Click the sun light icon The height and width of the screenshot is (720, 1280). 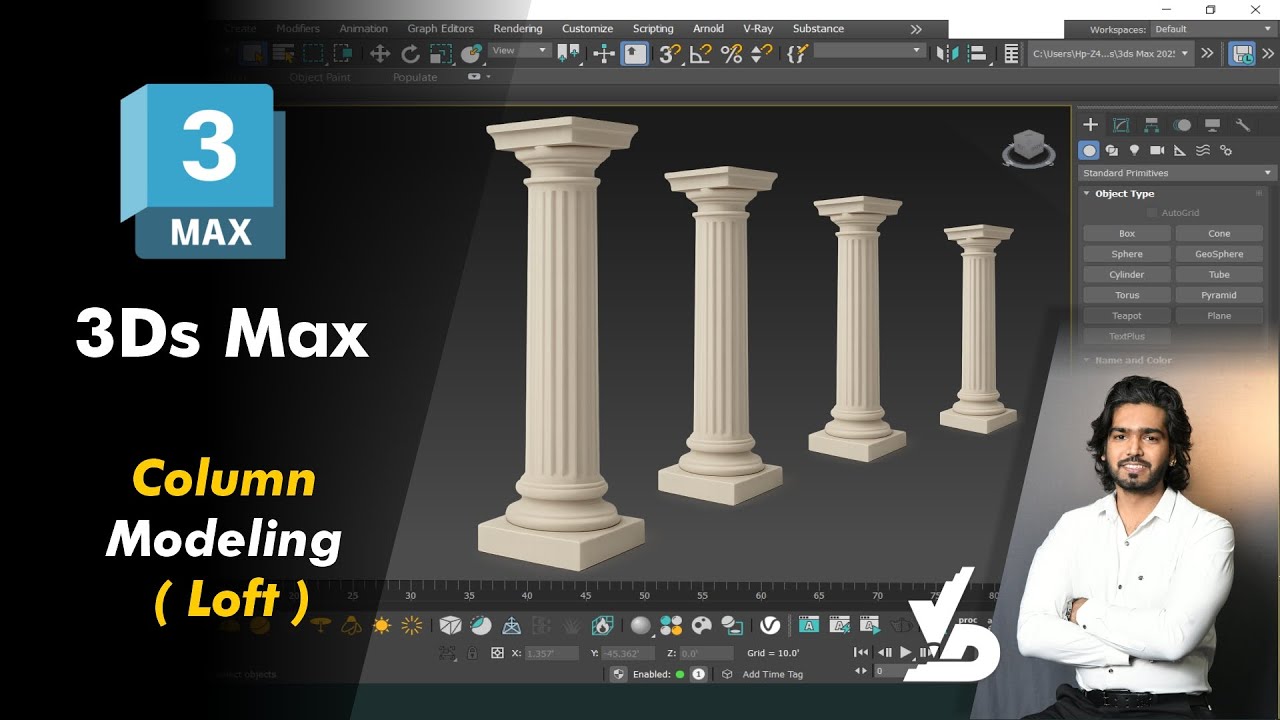381,625
